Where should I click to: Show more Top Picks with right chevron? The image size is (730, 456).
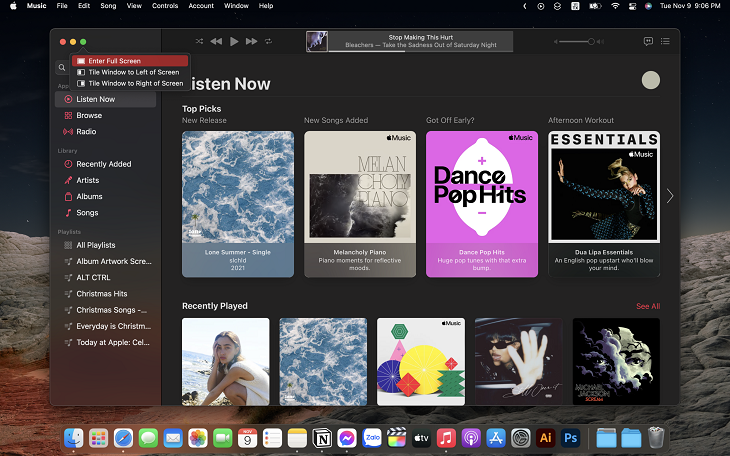670,196
